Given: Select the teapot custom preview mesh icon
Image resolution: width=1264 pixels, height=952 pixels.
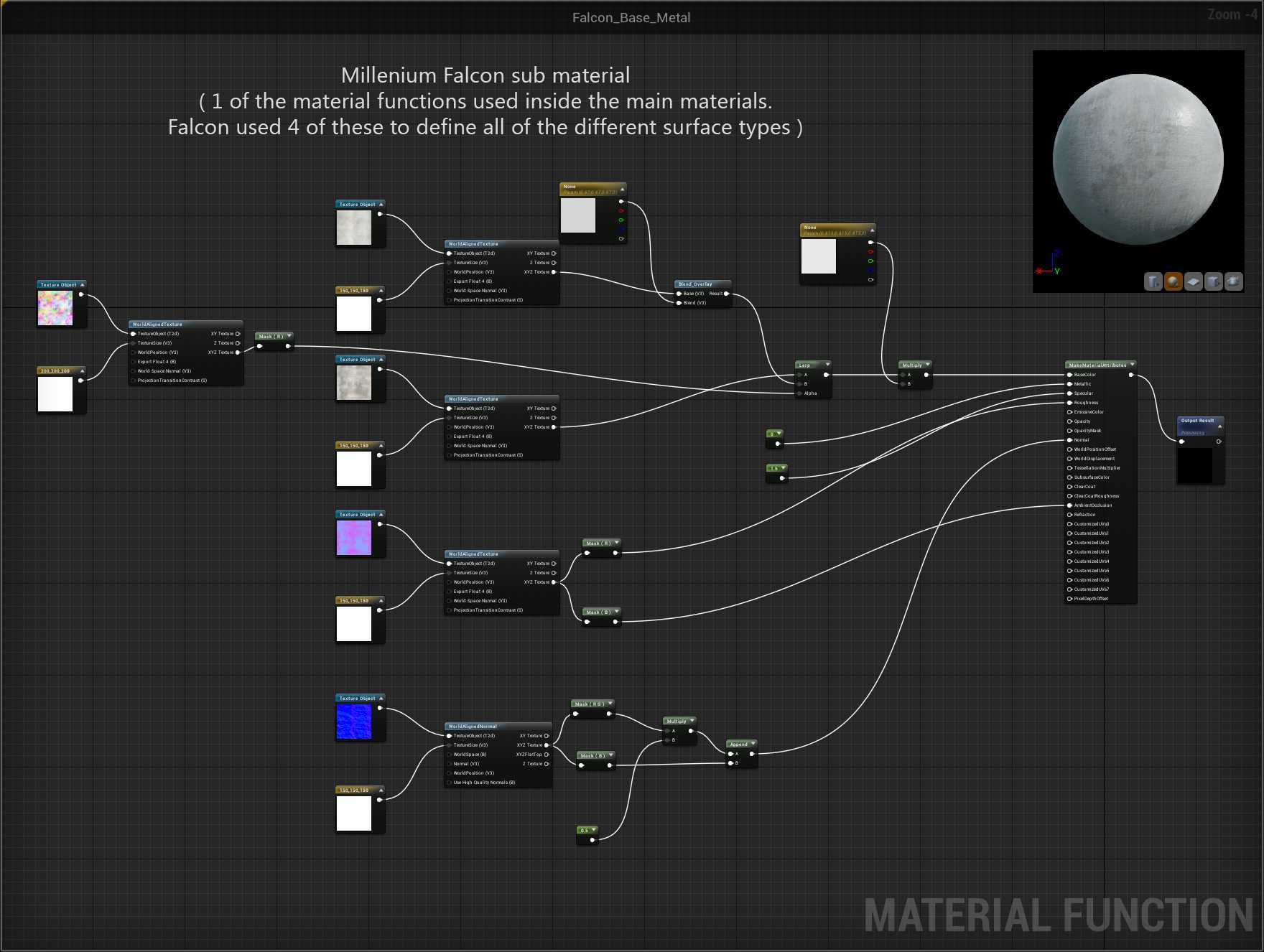Looking at the screenshot, I should (x=1233, y=281).
